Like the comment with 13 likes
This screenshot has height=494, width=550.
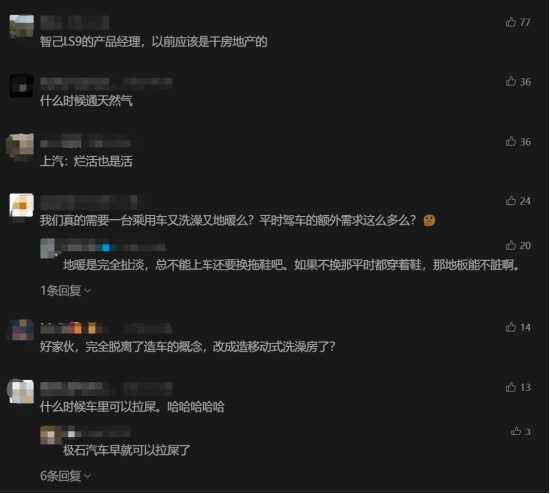point(511,387)
